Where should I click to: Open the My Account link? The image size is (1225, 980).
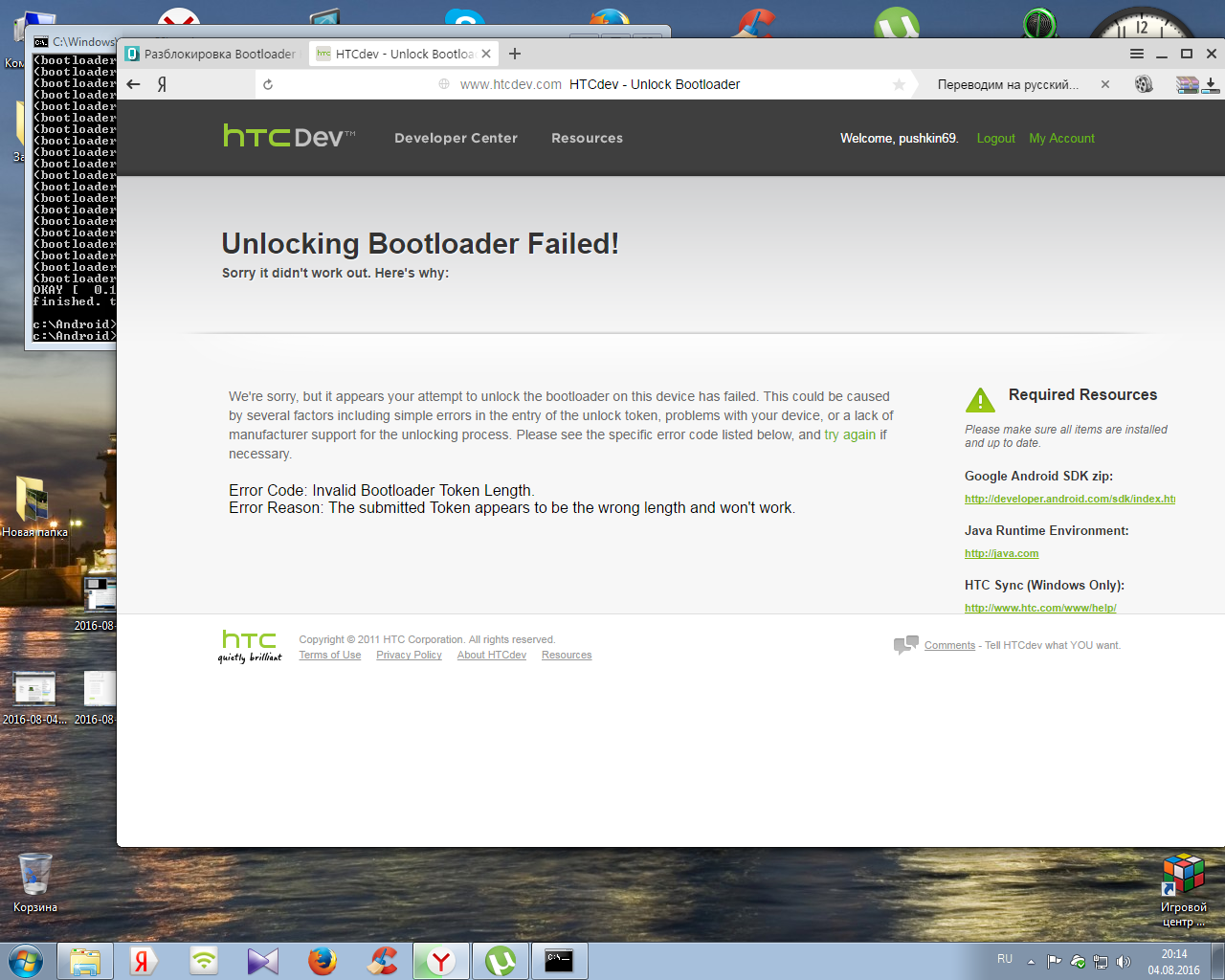click(x=1061, y=139)
